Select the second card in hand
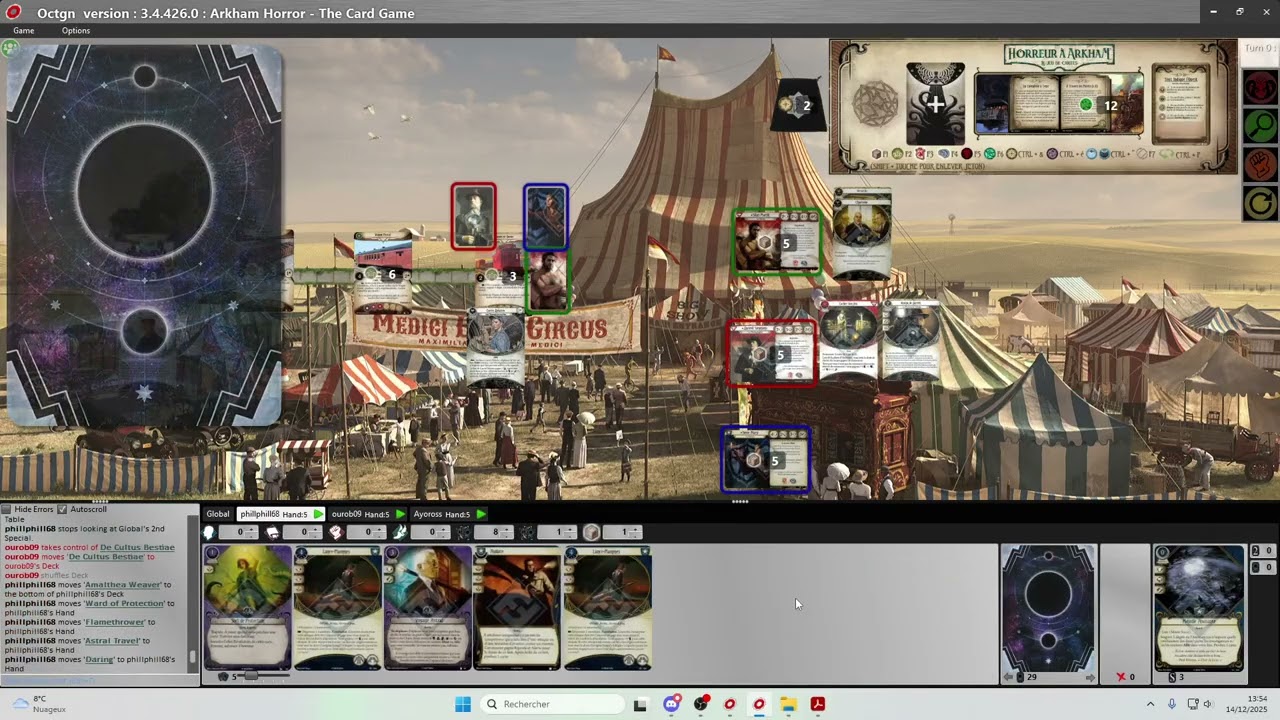This screenshot has width=1280, height=720. click(x=338, y=607)
